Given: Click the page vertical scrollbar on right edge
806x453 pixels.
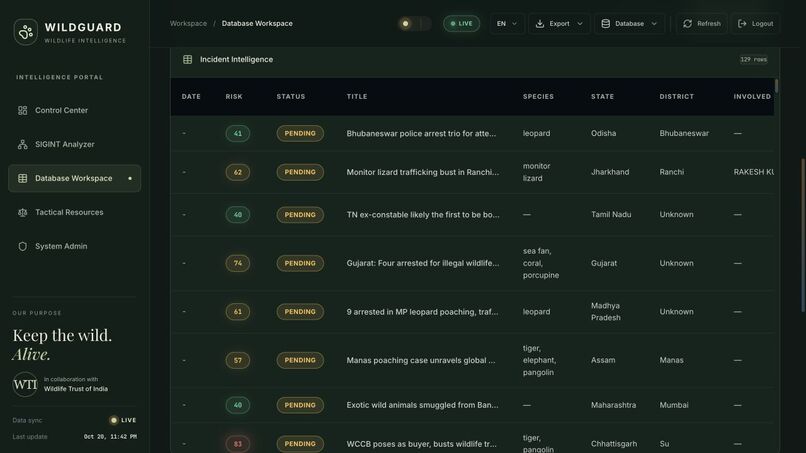Looking at the screenshot, I should coord(803,235).
